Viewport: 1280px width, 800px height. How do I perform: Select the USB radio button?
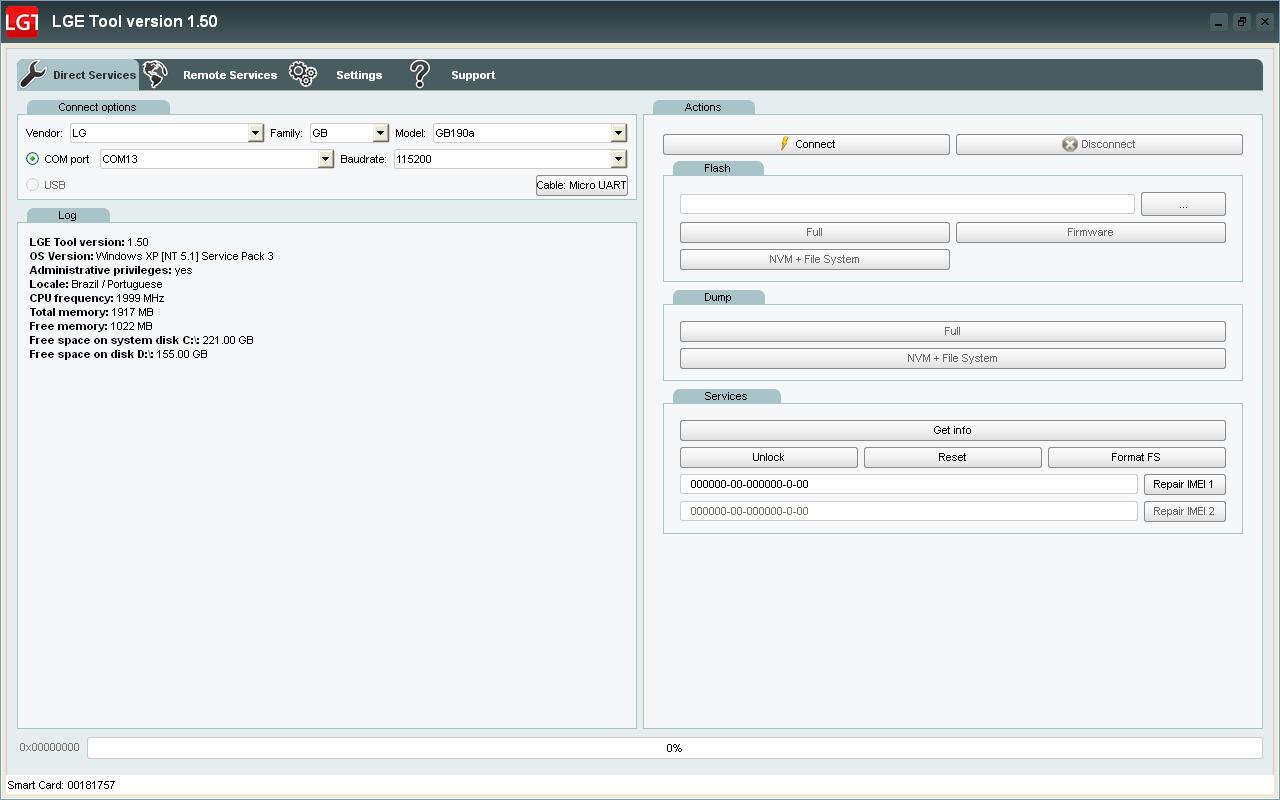point(33,185)
